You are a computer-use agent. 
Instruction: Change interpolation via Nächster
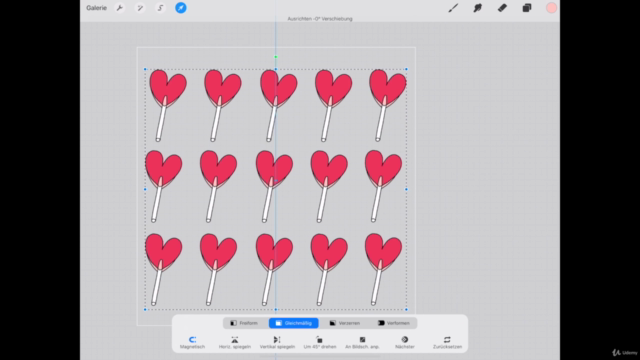(x=405, y=342)
